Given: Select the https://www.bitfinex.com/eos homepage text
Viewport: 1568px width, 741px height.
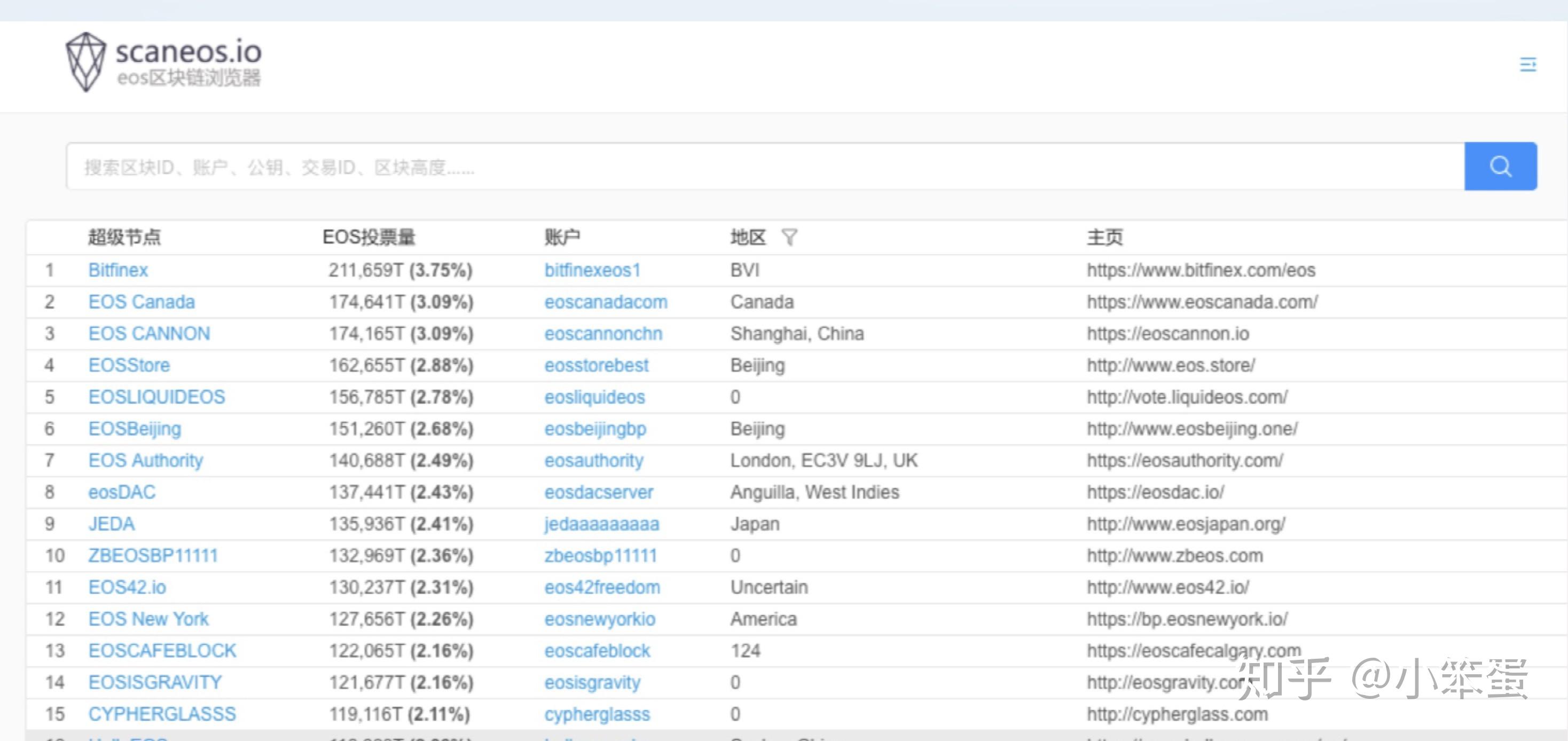Looking at the screenshot, I should 1201,270.
